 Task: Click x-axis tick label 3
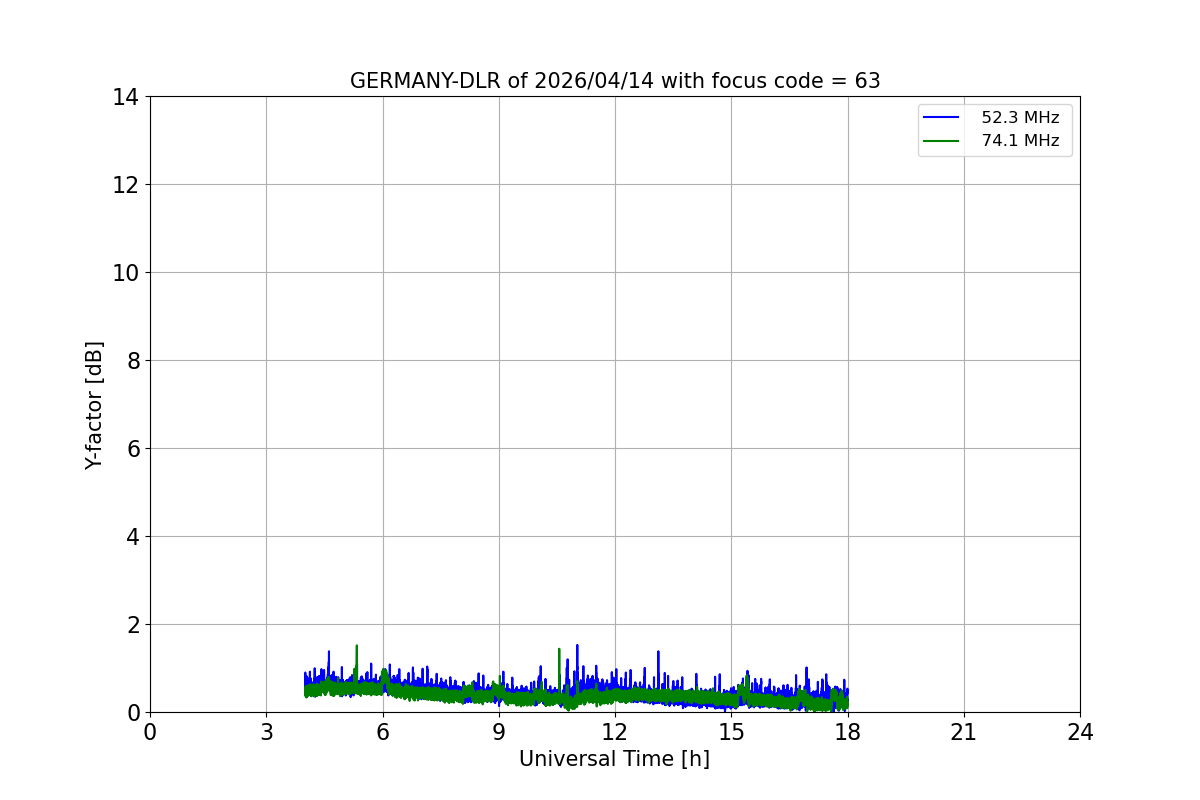tap(266, 732)
